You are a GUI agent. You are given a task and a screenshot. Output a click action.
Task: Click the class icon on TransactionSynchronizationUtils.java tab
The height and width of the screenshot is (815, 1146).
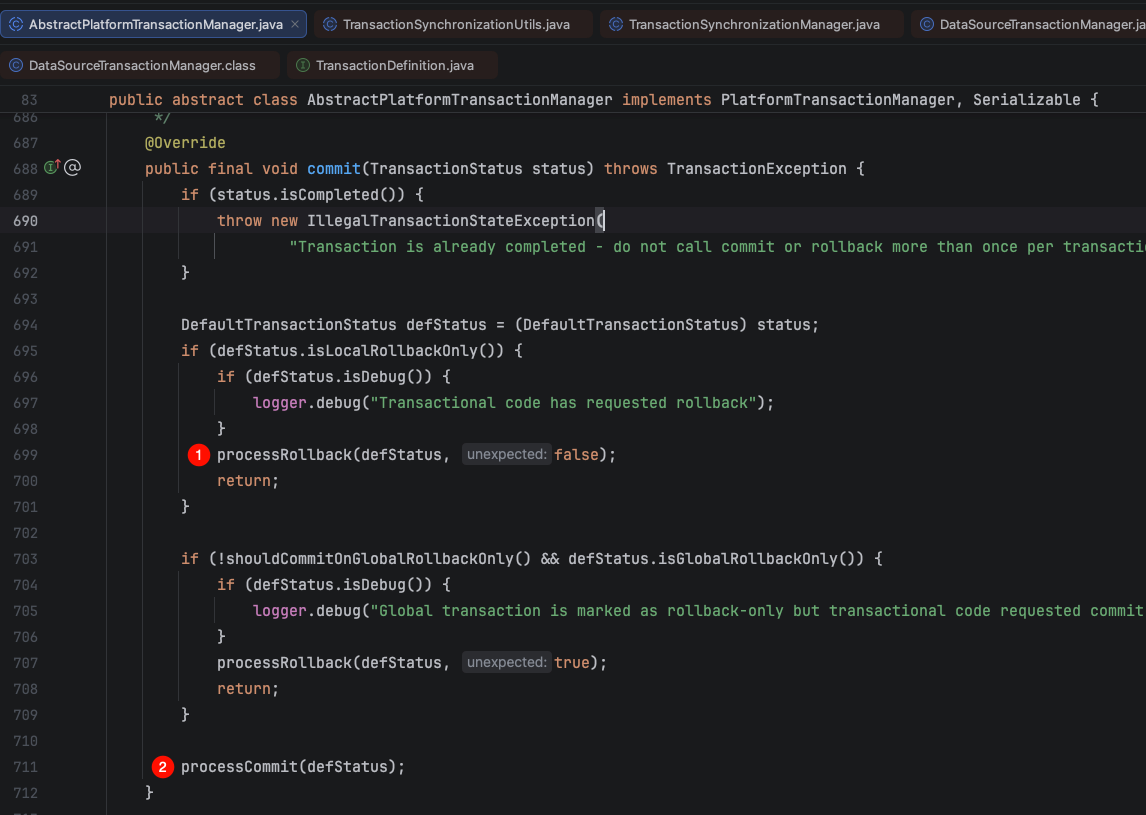[x=330, y=24]
